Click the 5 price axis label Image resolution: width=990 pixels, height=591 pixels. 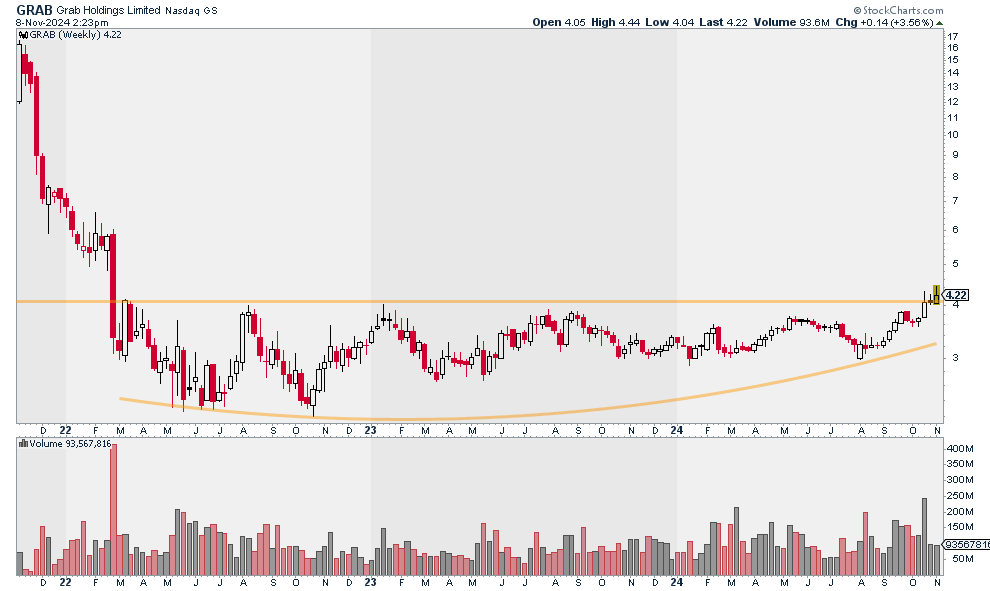955,264
